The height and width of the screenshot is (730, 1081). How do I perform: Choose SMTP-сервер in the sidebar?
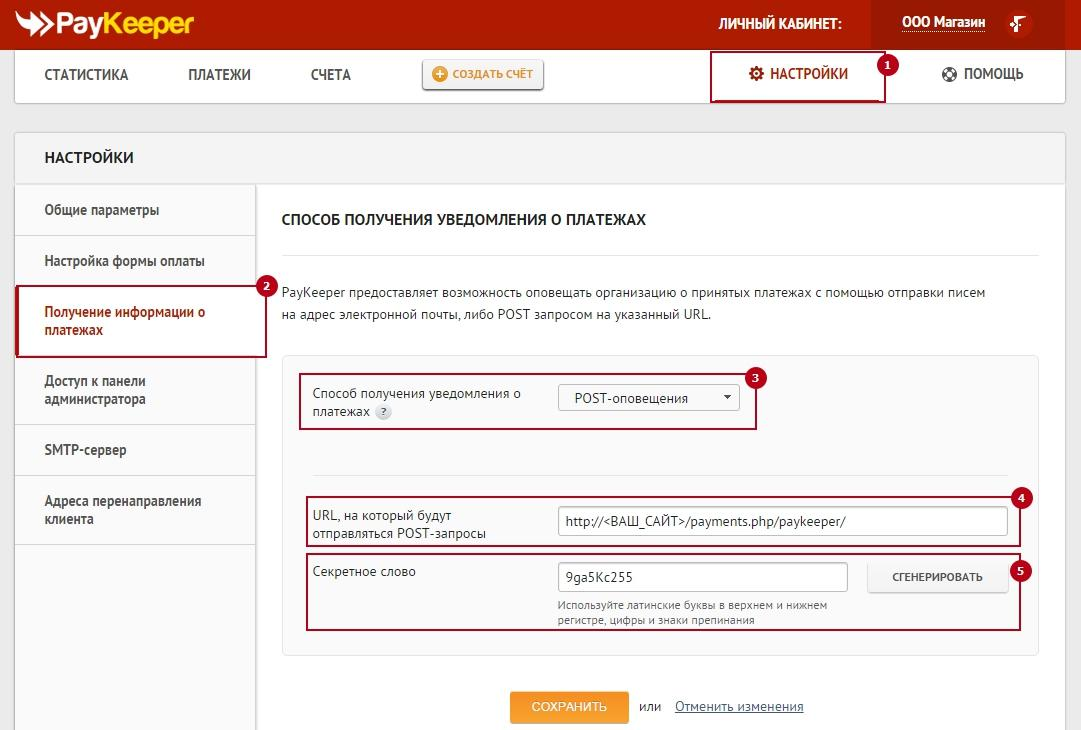click(x=85, y=450)
